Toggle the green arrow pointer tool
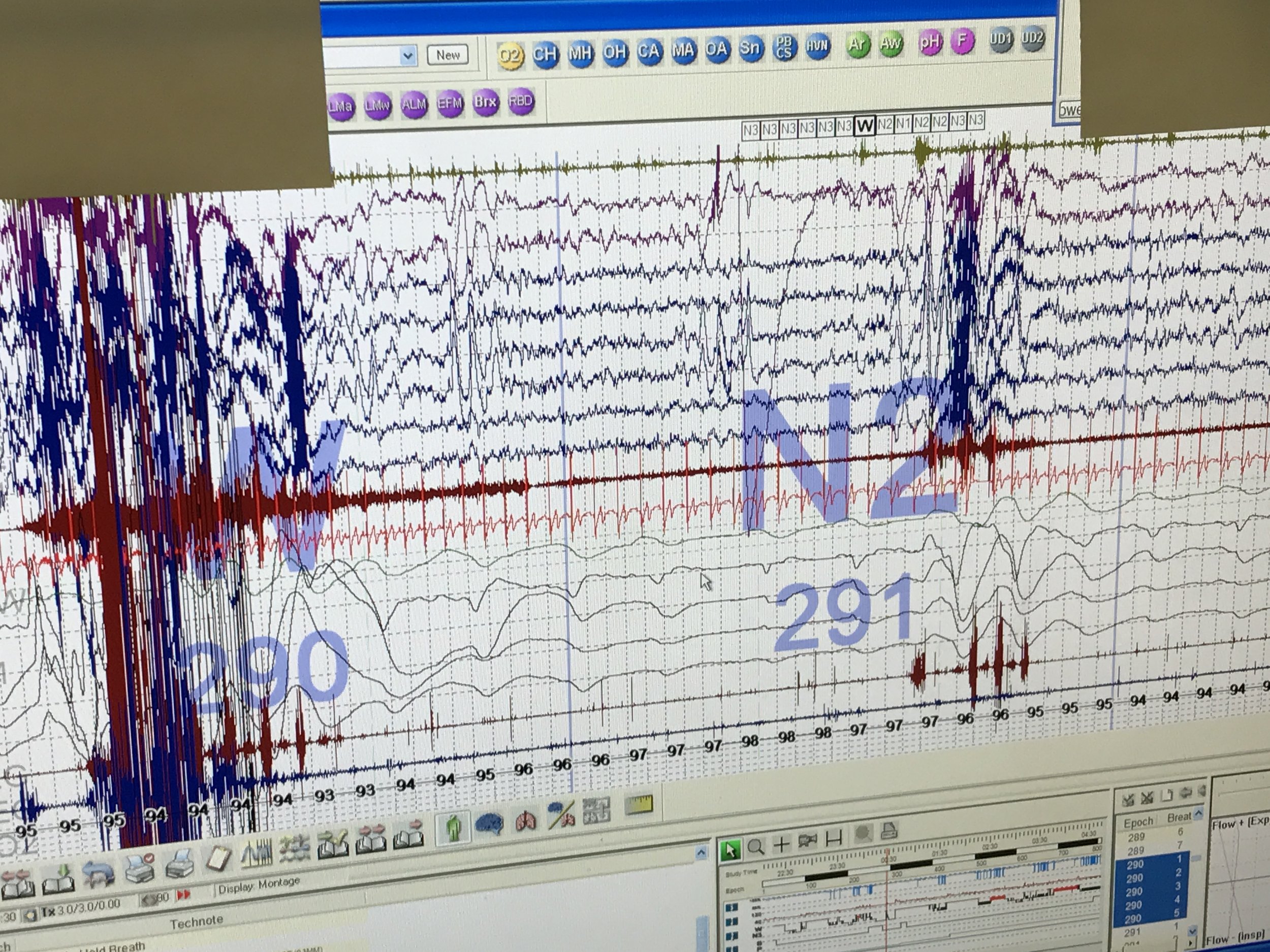1270x952 pixels. [x=731, y=849]
